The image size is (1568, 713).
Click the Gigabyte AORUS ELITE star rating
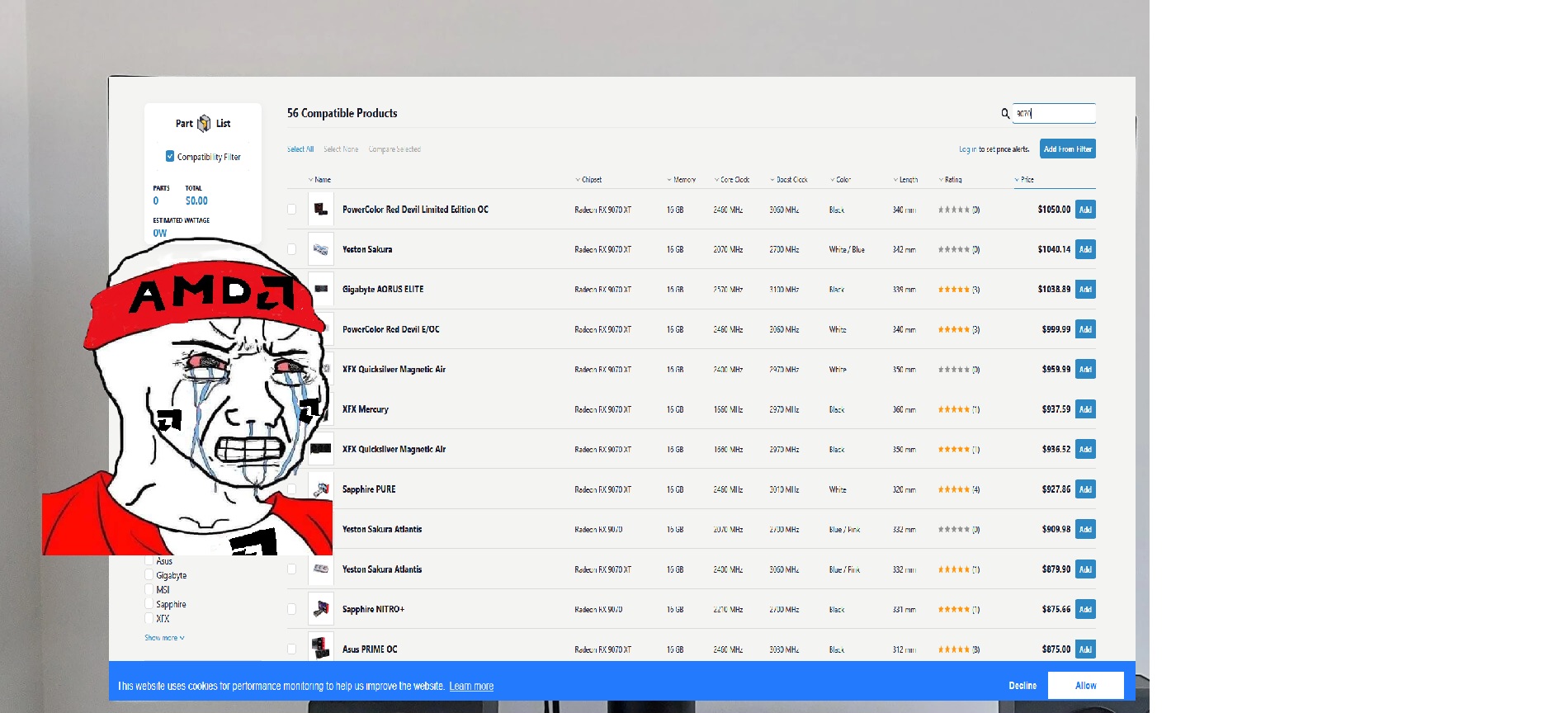(x=954, y=290)
